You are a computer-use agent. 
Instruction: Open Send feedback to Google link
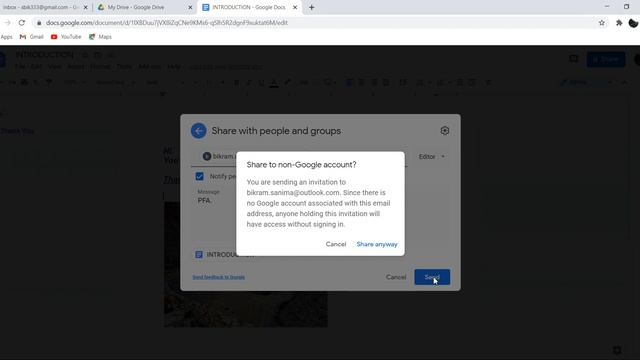(219, 277)
